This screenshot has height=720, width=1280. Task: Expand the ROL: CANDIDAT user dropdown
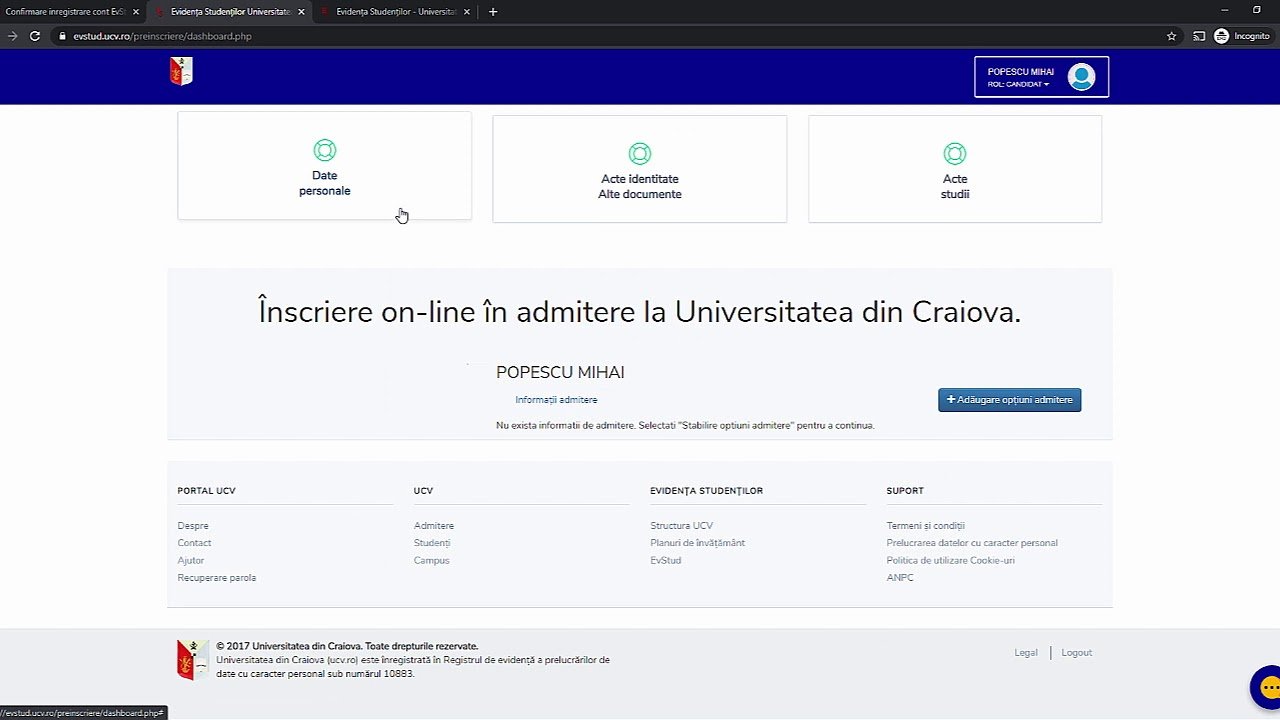(x=1019, y=85)
